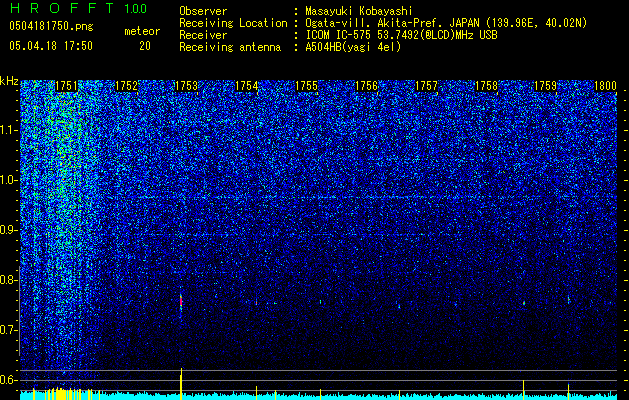Click the 'Receiver' field label
Image resolution: width=629 pixels, height=400 pixels.
pos(203,35)
